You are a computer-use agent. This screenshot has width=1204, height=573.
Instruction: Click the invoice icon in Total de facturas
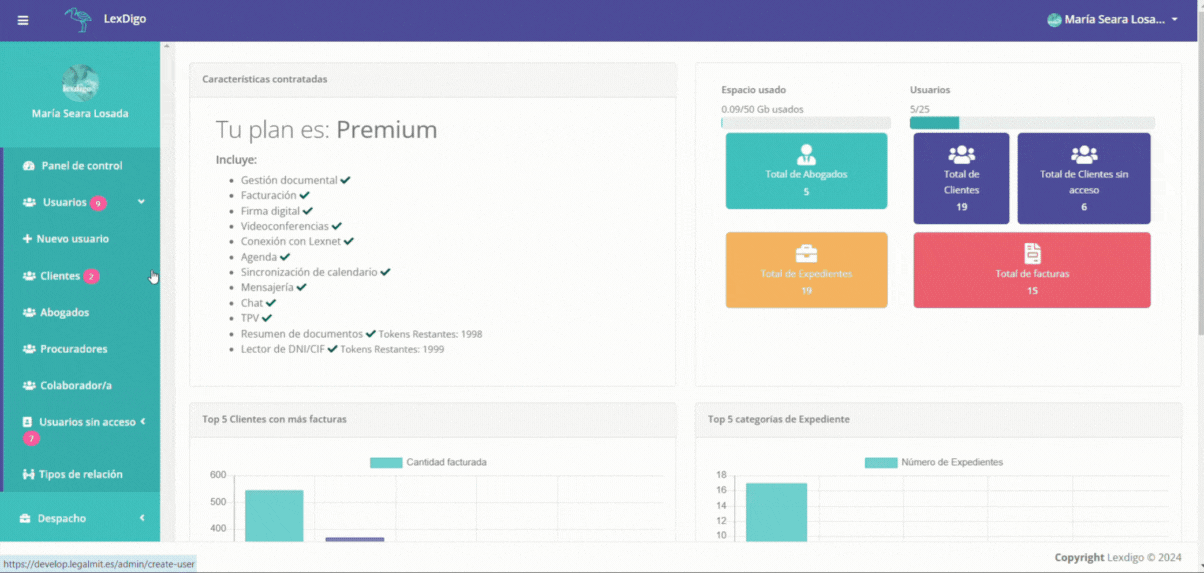coord(1032,253)
